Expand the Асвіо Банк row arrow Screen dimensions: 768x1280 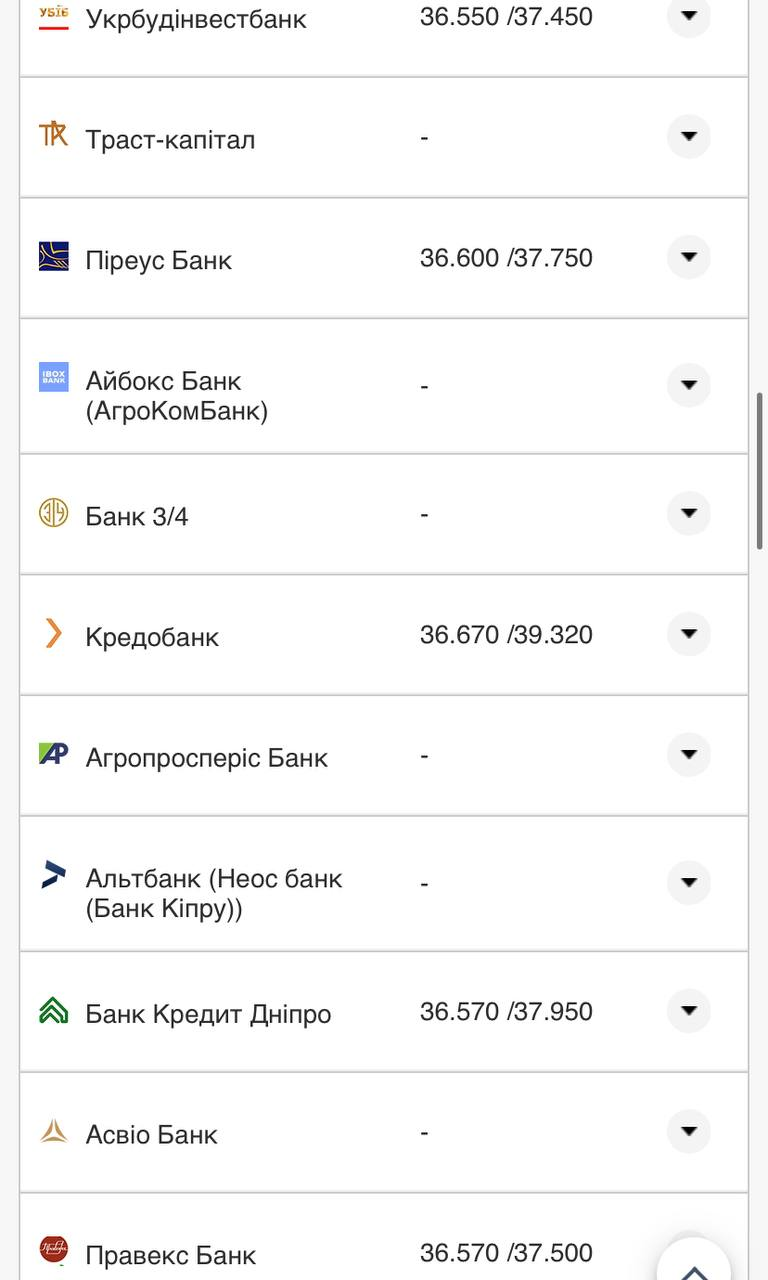coord(688,1132)
